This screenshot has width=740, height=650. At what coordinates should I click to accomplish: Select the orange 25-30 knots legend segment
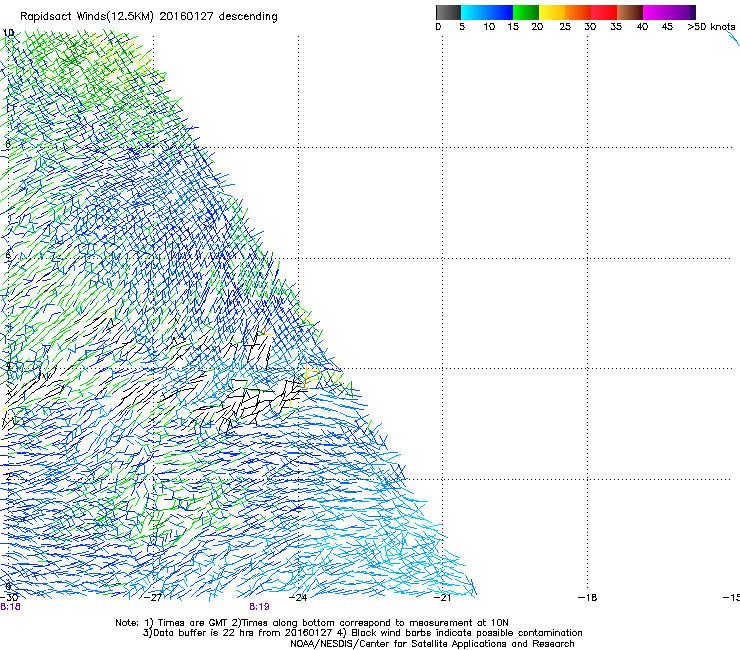578,12
